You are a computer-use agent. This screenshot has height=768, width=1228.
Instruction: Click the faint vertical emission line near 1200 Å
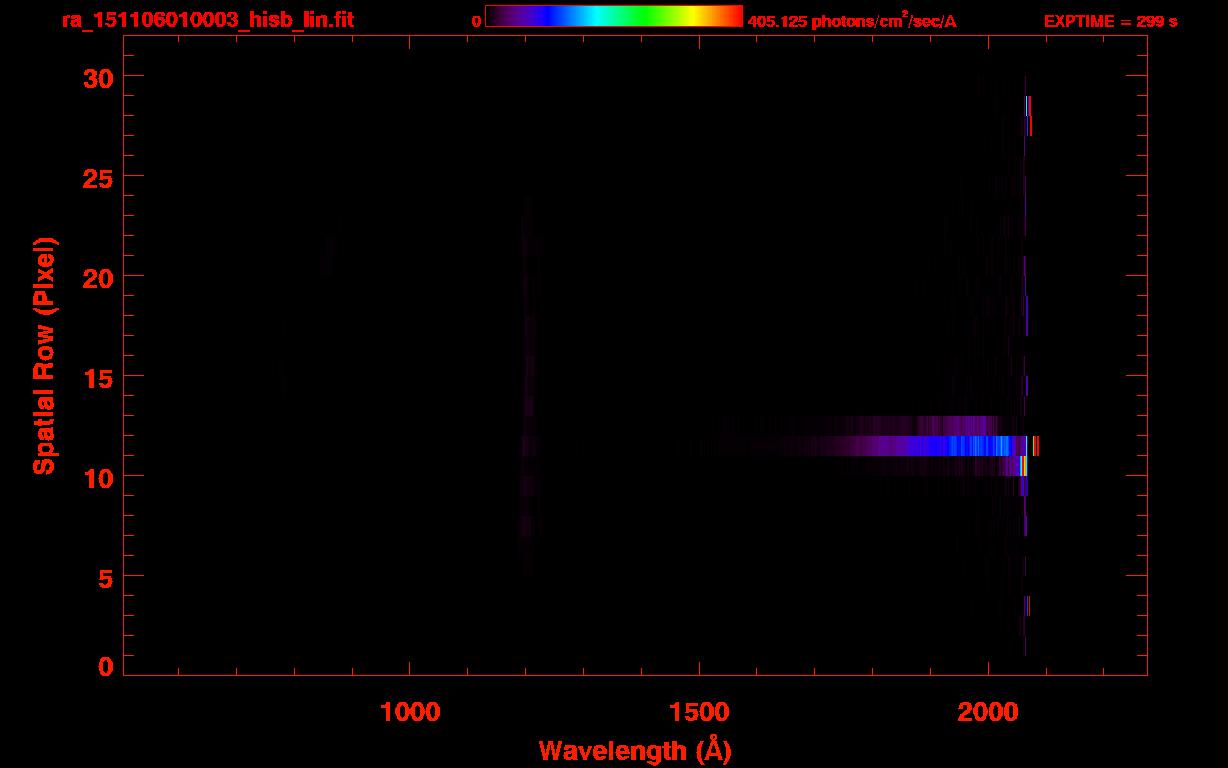pyautogui.click(x=527, y=400)
